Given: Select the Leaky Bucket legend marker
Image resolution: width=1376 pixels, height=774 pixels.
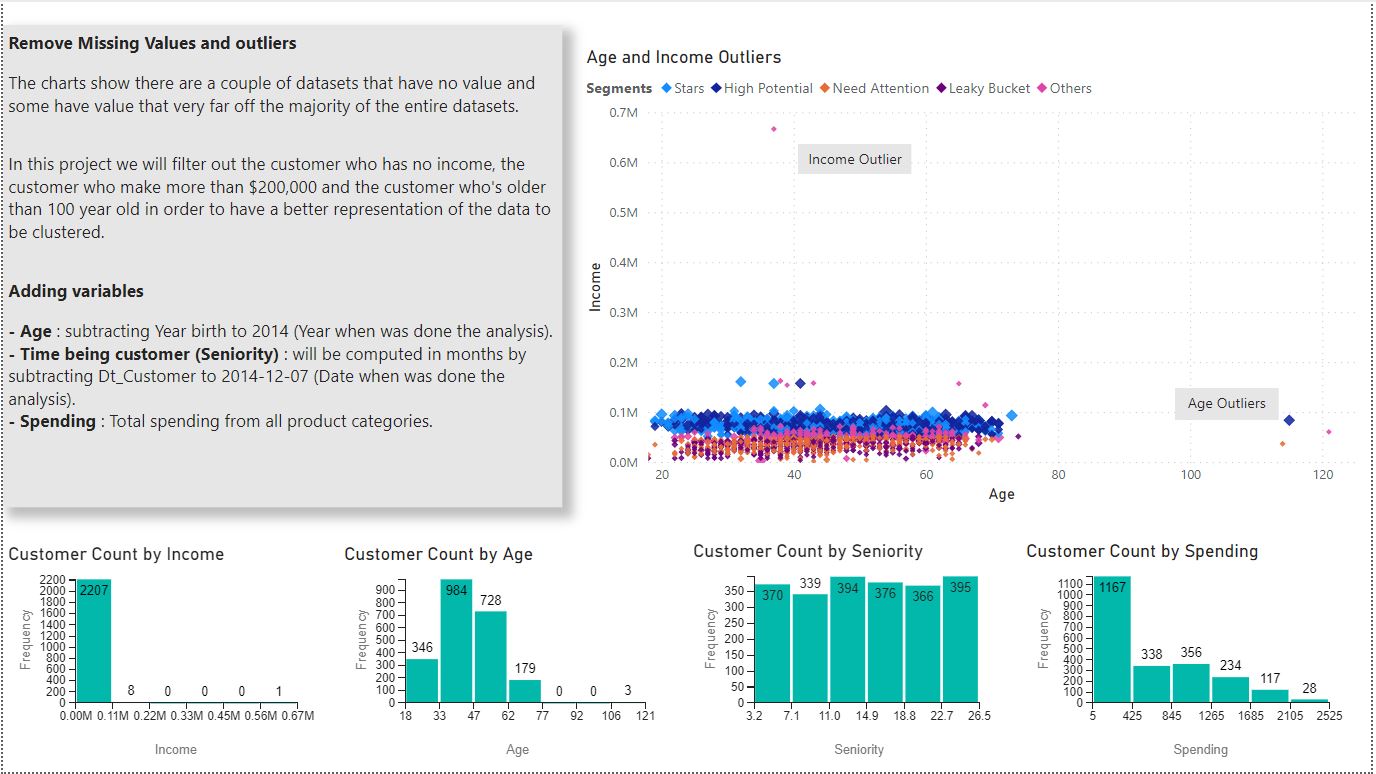Looking at the screenshot, I should click(x=941, y=88).
